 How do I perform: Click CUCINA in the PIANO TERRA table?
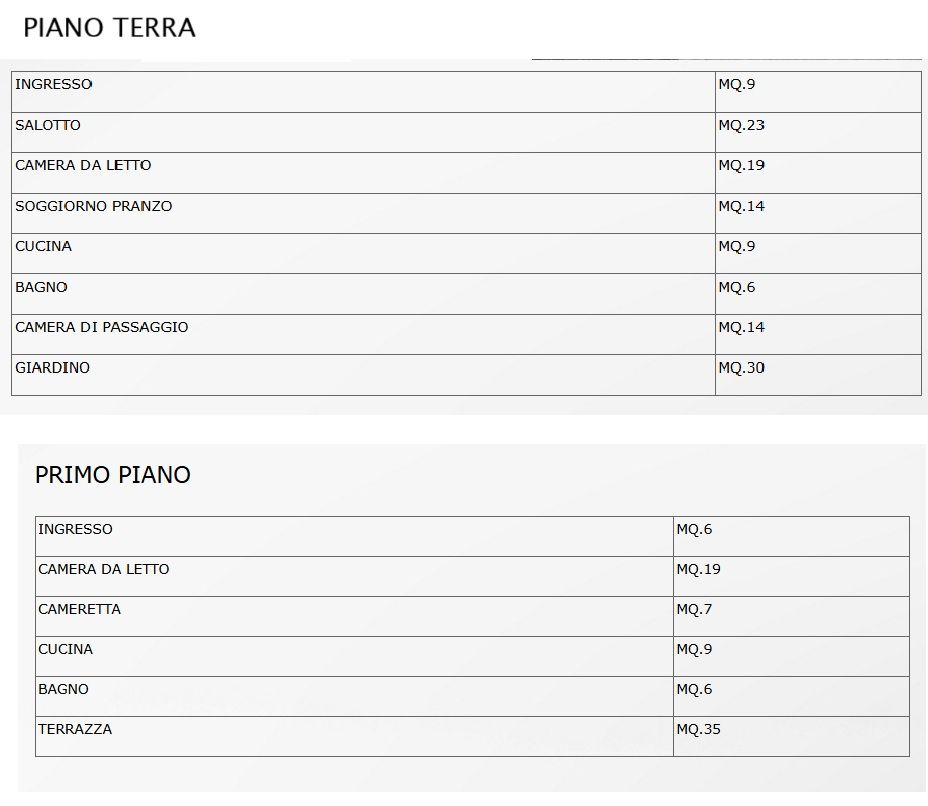43,247
